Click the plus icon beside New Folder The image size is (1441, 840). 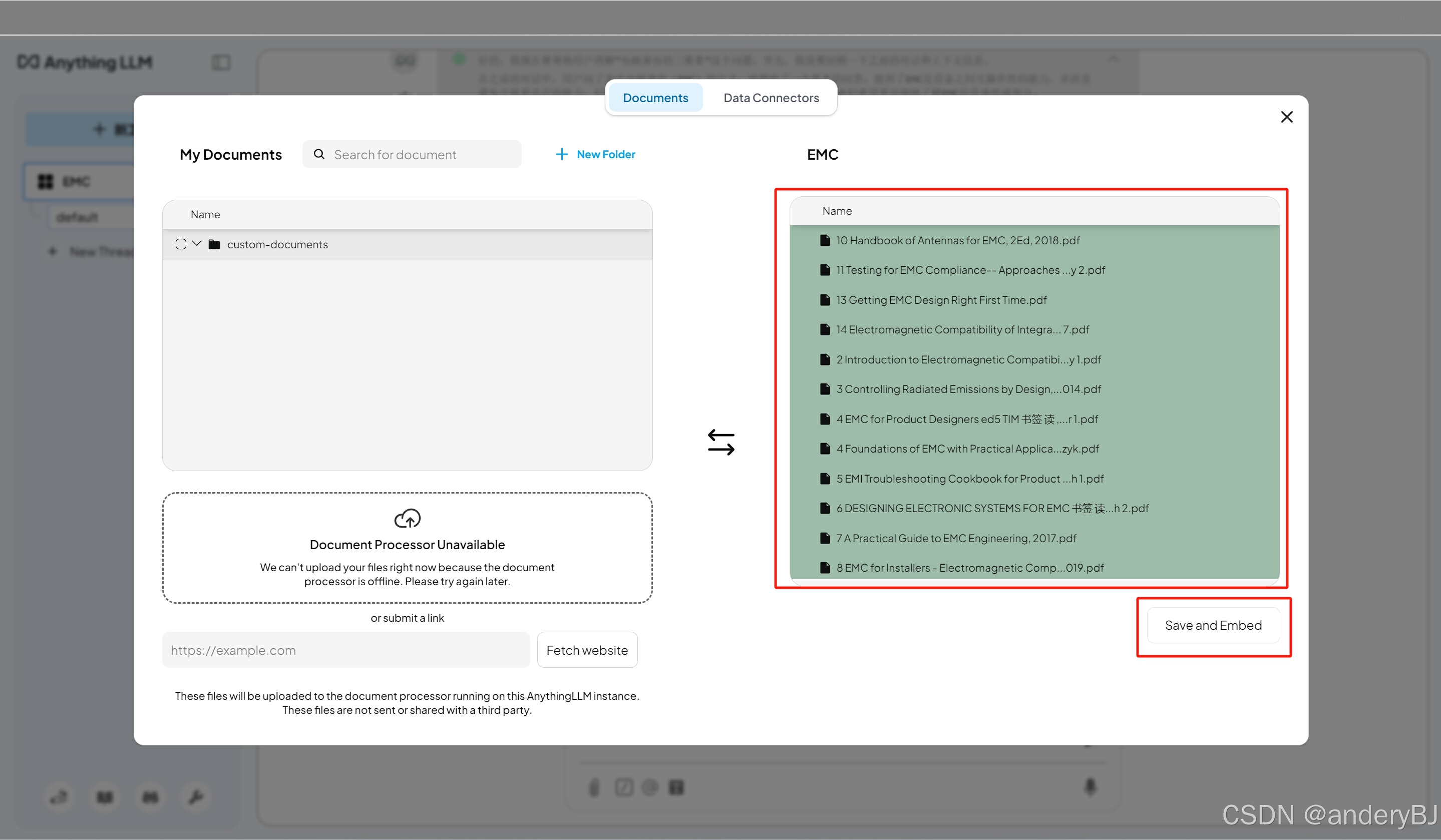562,154
